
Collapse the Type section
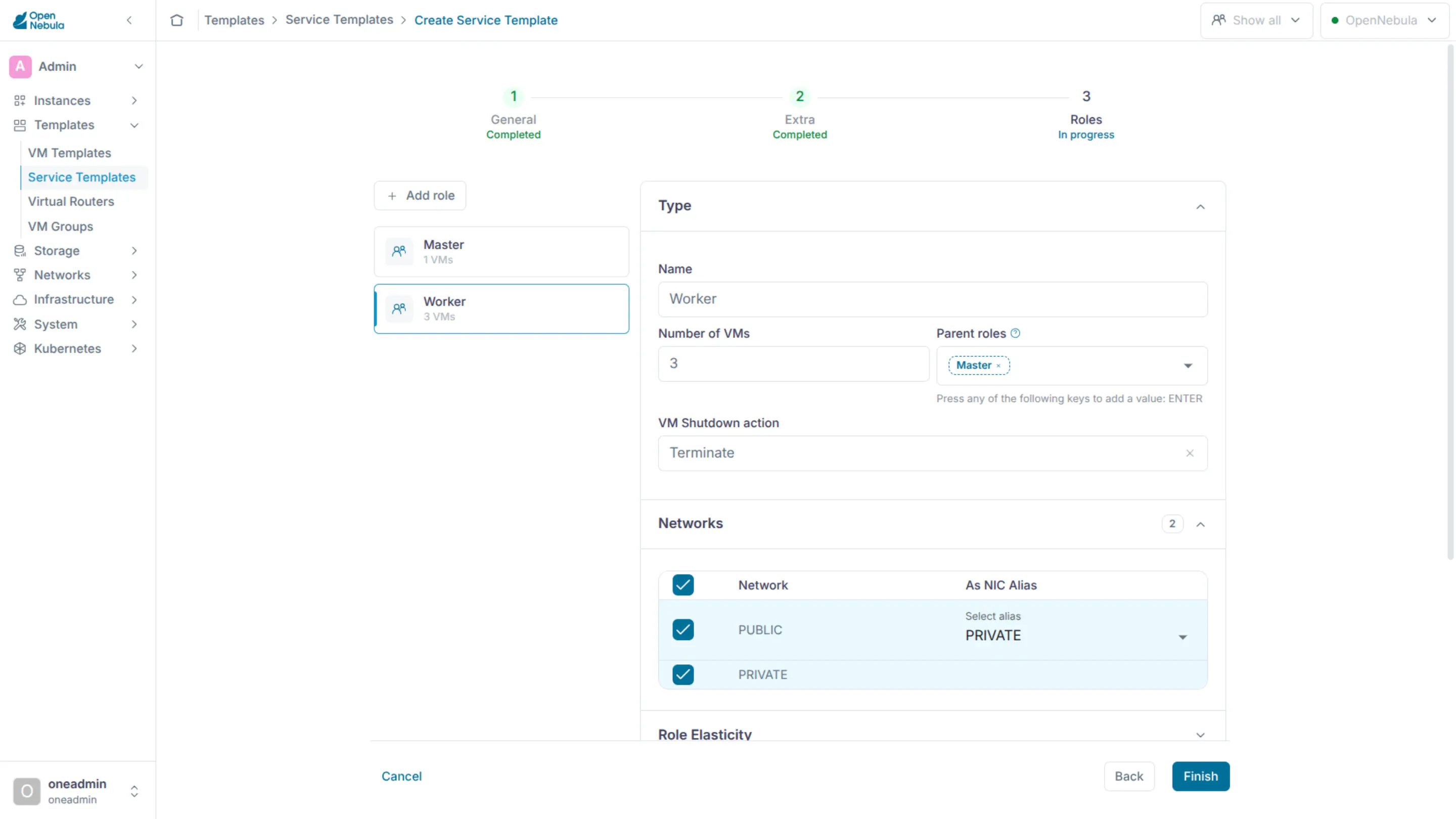pos(1201,206)
